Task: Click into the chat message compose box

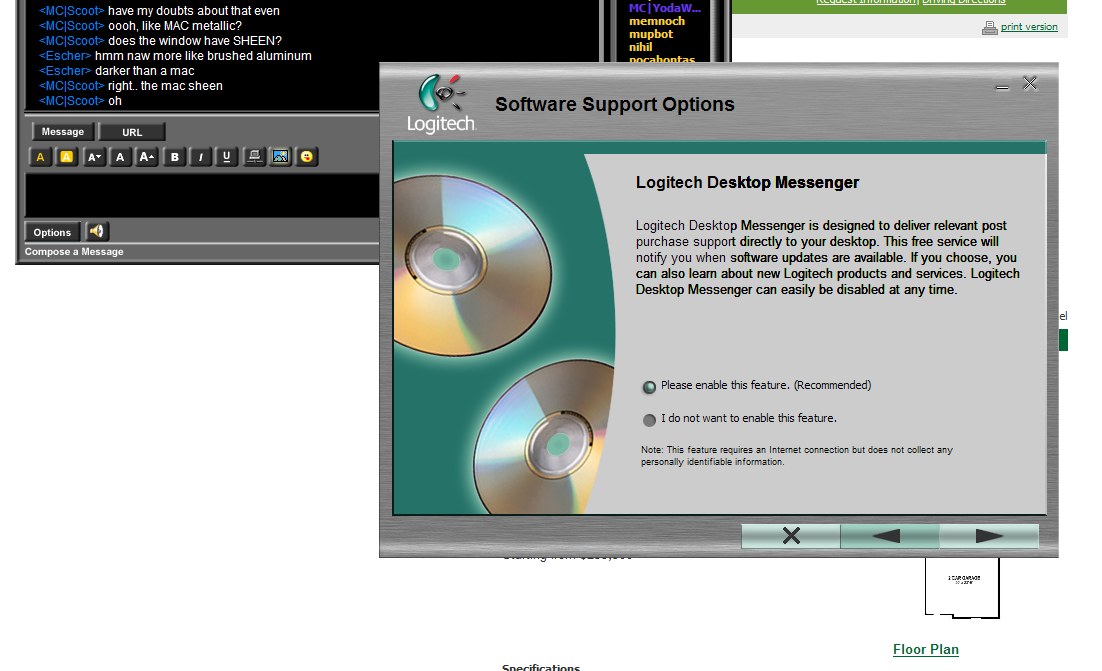Action: coord(202,195)
